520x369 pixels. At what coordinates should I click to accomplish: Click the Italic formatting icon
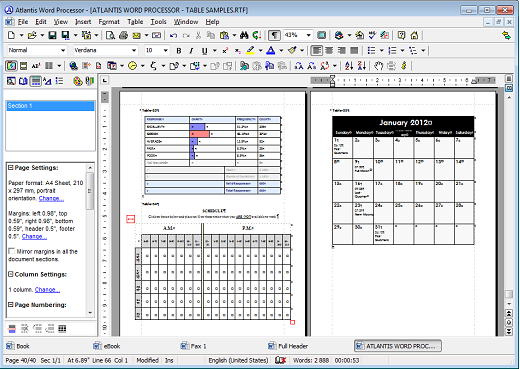click(191, 51)
